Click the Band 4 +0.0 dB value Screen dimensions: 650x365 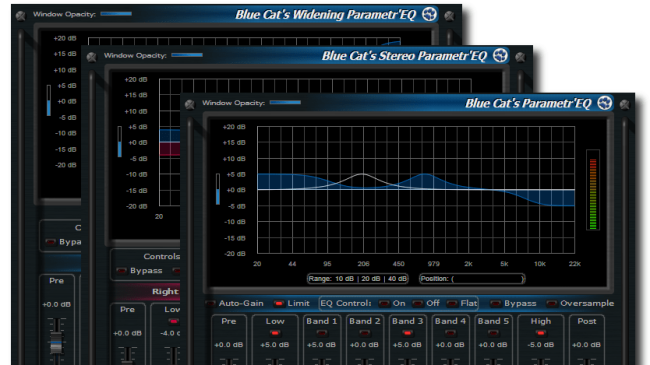pyautogui.click(x=450, y=345)
